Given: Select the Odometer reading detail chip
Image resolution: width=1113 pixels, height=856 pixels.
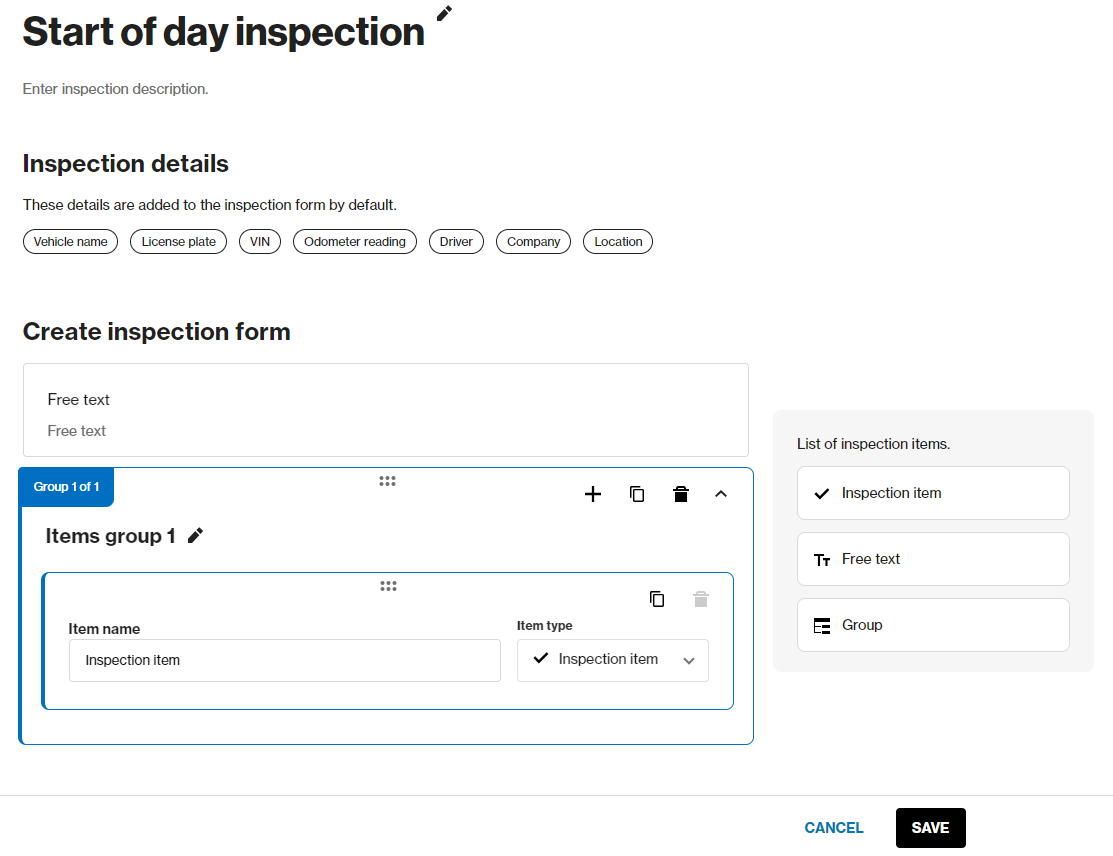Looking at the screenshot, I should click(354, 241).
